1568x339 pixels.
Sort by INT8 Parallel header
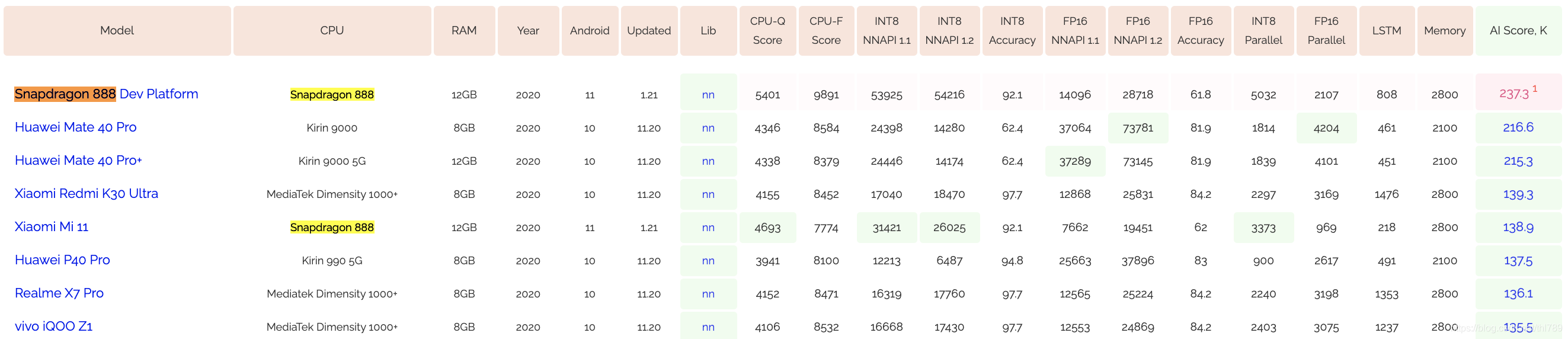point(1263,30)
